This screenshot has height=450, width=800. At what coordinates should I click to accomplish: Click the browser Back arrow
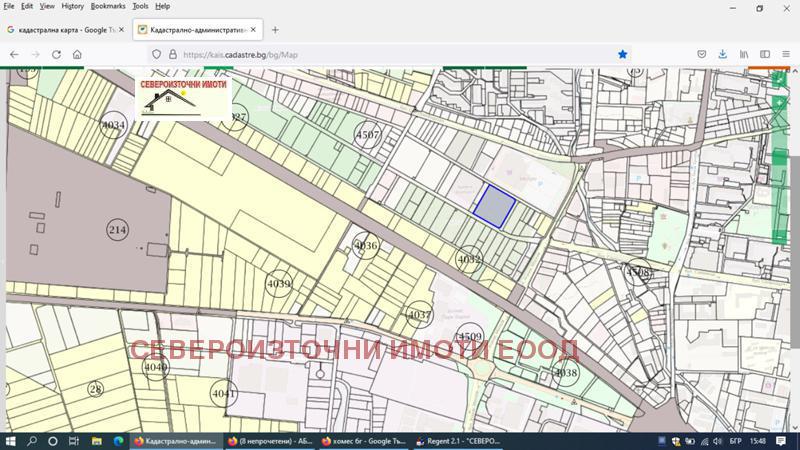pyautogui.click(x=14, y=54)
